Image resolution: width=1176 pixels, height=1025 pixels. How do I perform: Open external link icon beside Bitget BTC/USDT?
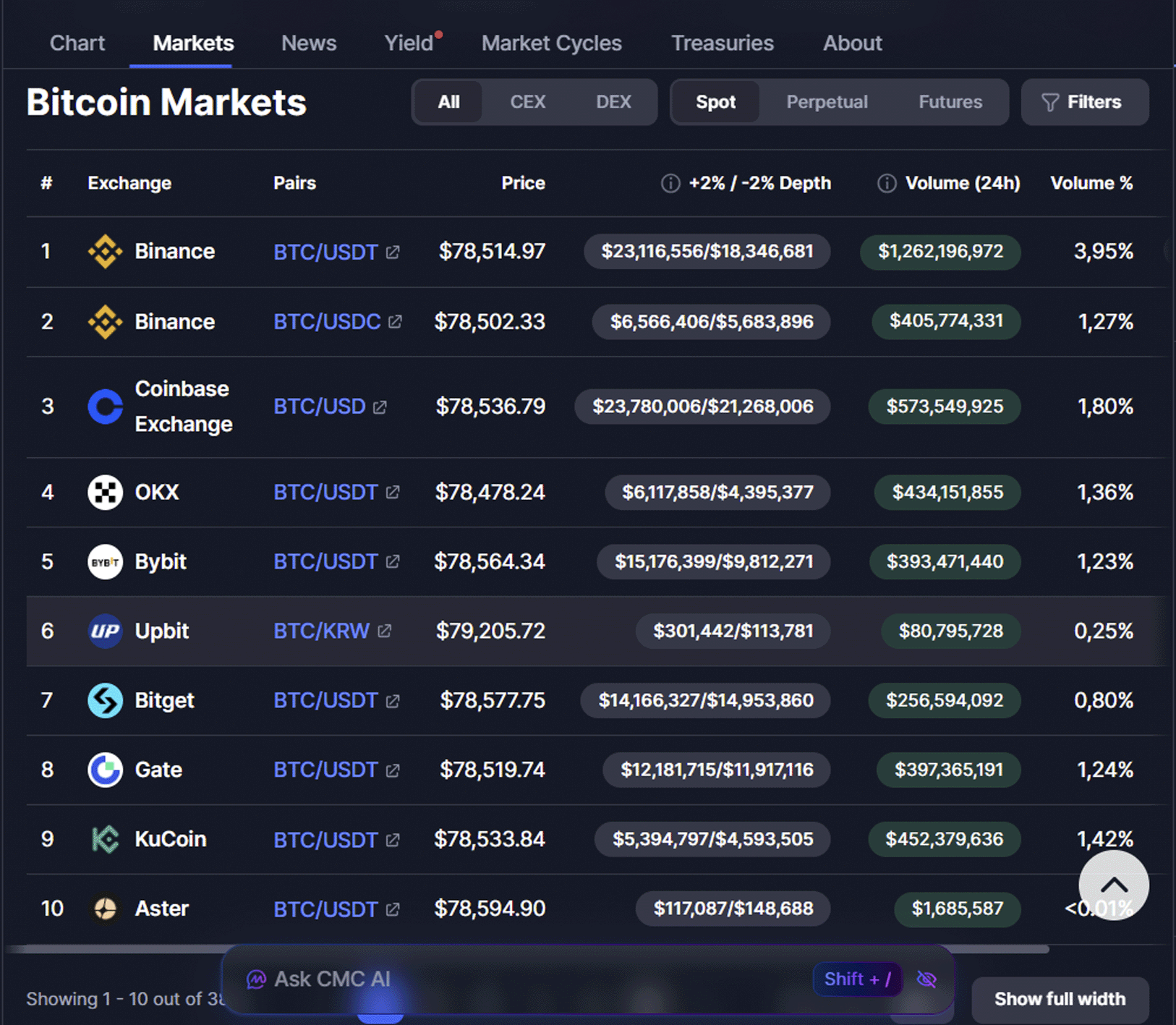(x=393, y=701)
